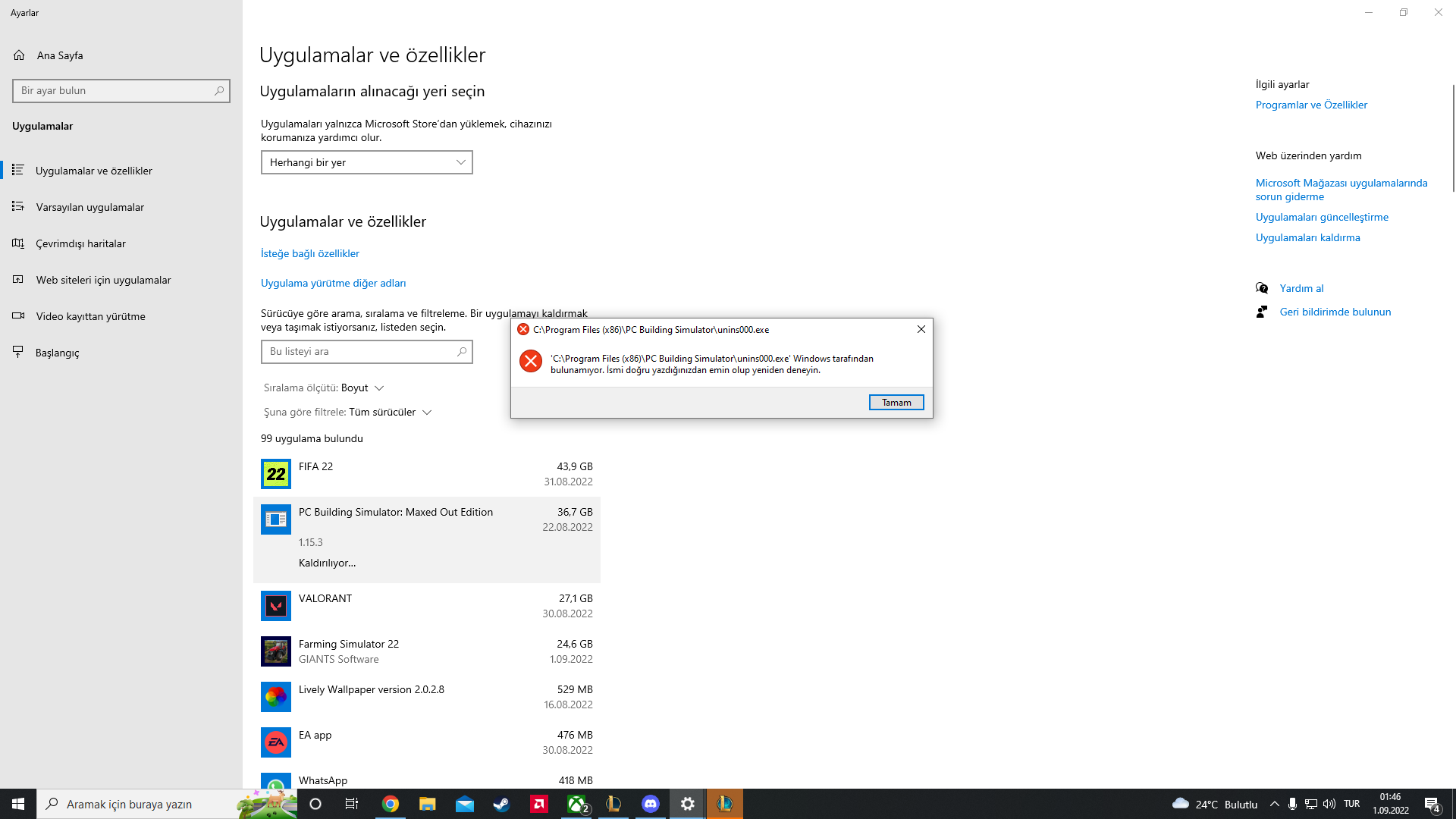Click Farming Simulator 22 app icon

275,651
